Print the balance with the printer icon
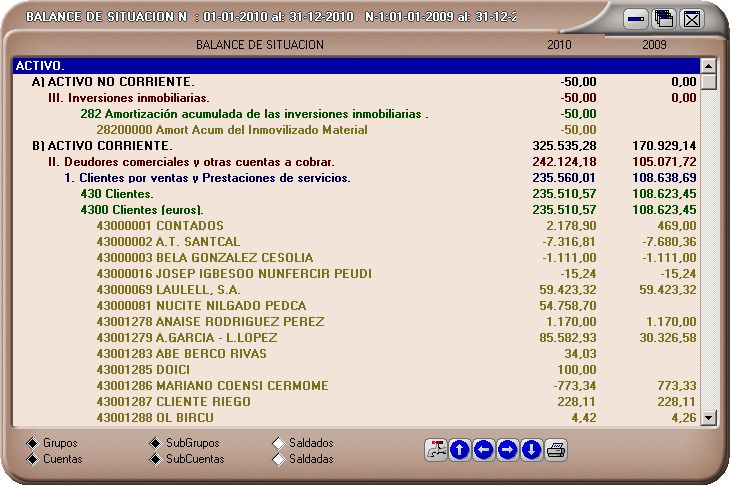This screenshot has width=730, height=486. click(556, 450)
